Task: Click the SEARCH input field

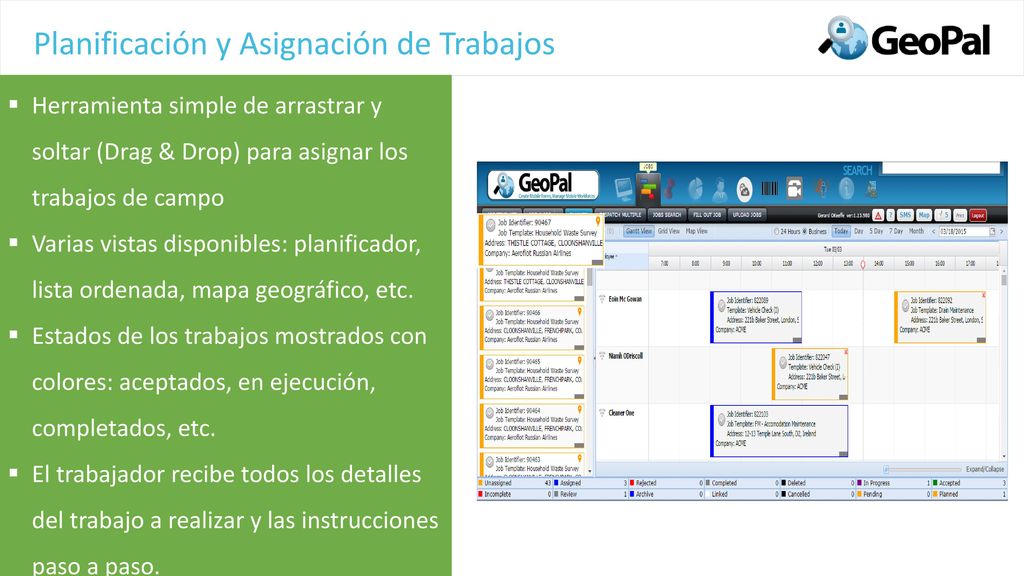Action: (940, 168)
